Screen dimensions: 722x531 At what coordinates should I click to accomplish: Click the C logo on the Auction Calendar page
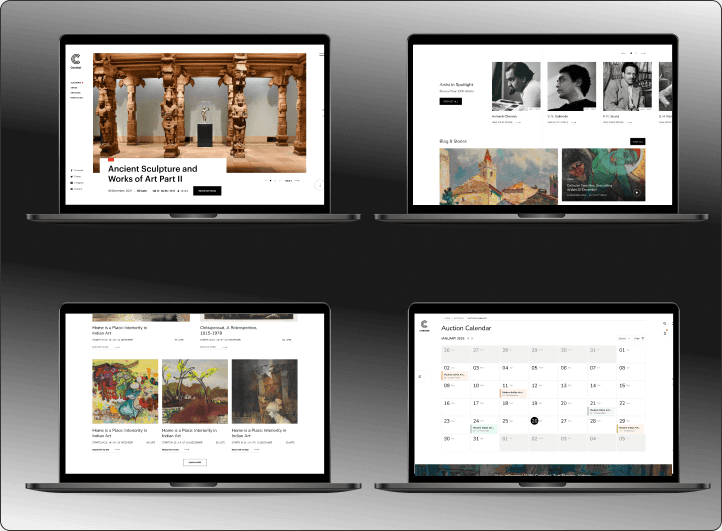[x=424, y=325]
